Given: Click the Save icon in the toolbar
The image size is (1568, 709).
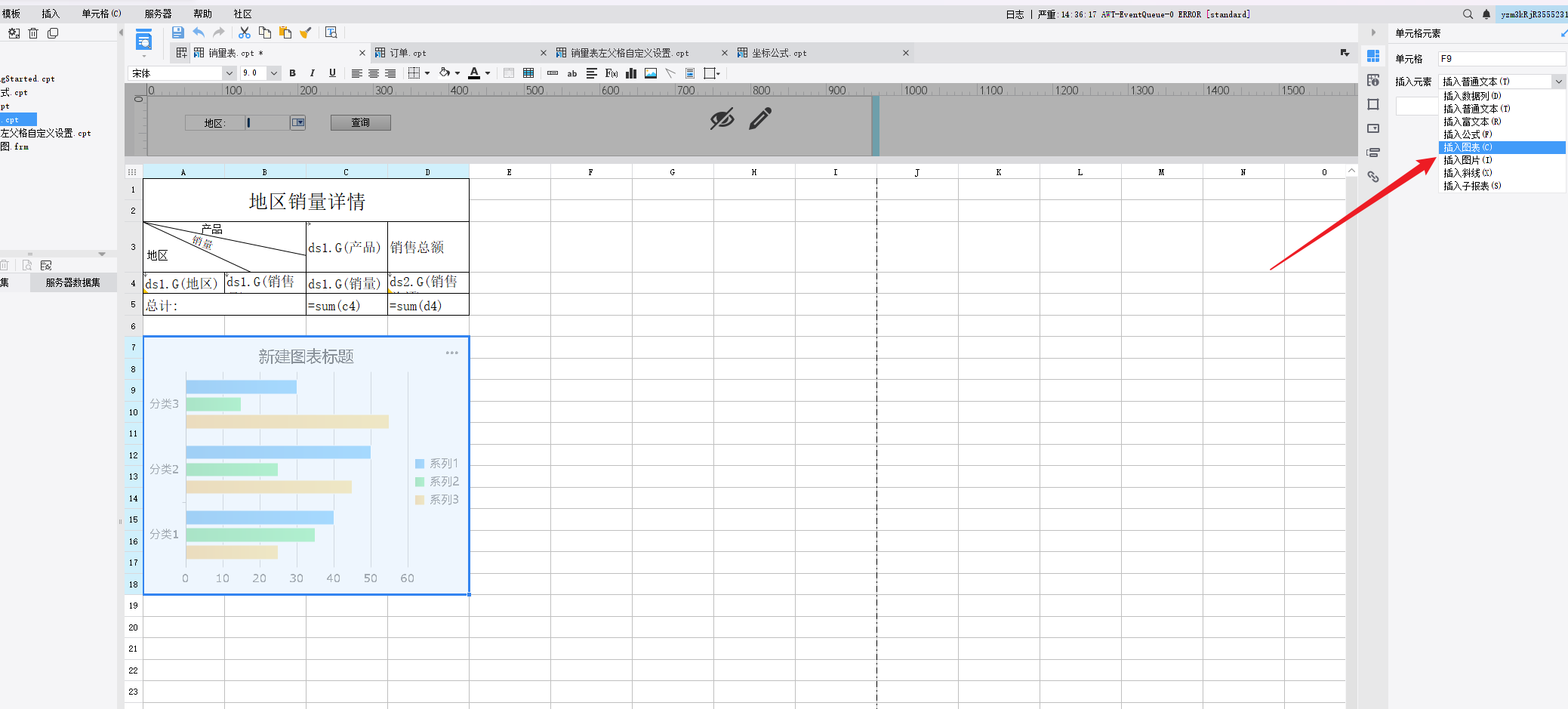Looking at the screenshot, I should click(x=177, y=32).
